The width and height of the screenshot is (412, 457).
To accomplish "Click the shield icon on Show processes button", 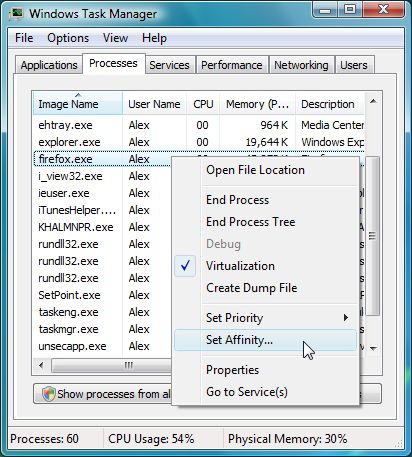I will click(x=49, y=394).
